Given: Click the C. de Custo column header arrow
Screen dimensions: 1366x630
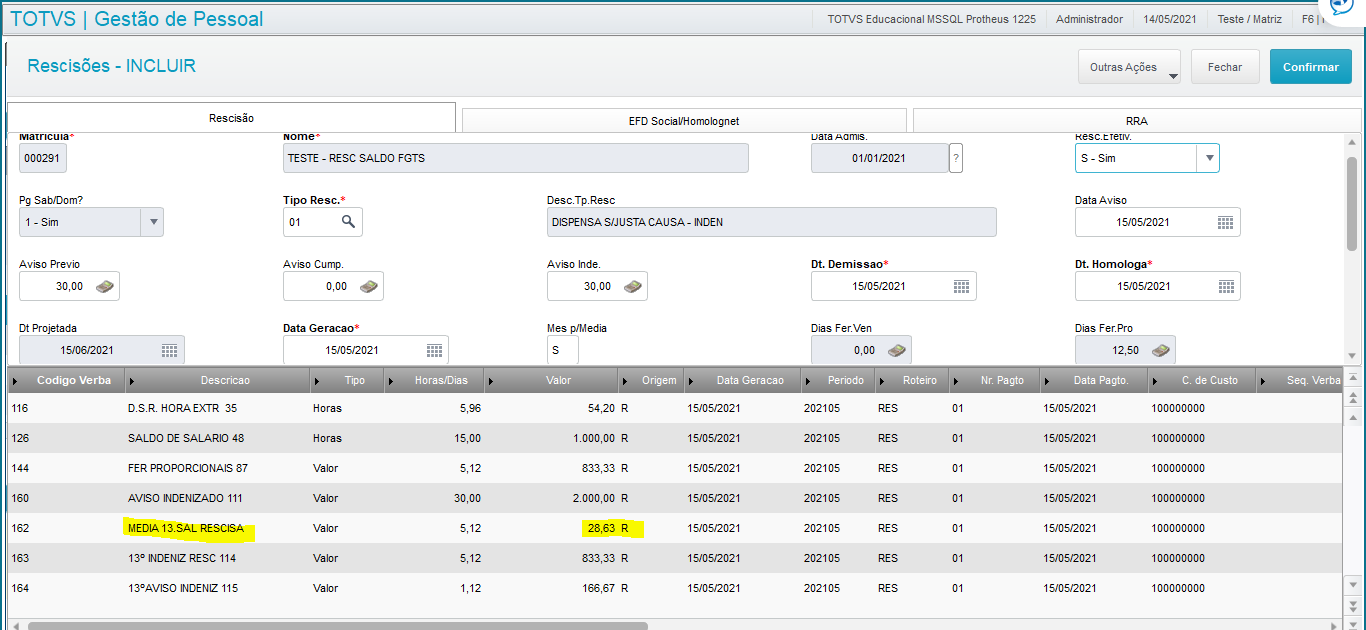Looking at the screenshot, I should (x=1156, y=381).
